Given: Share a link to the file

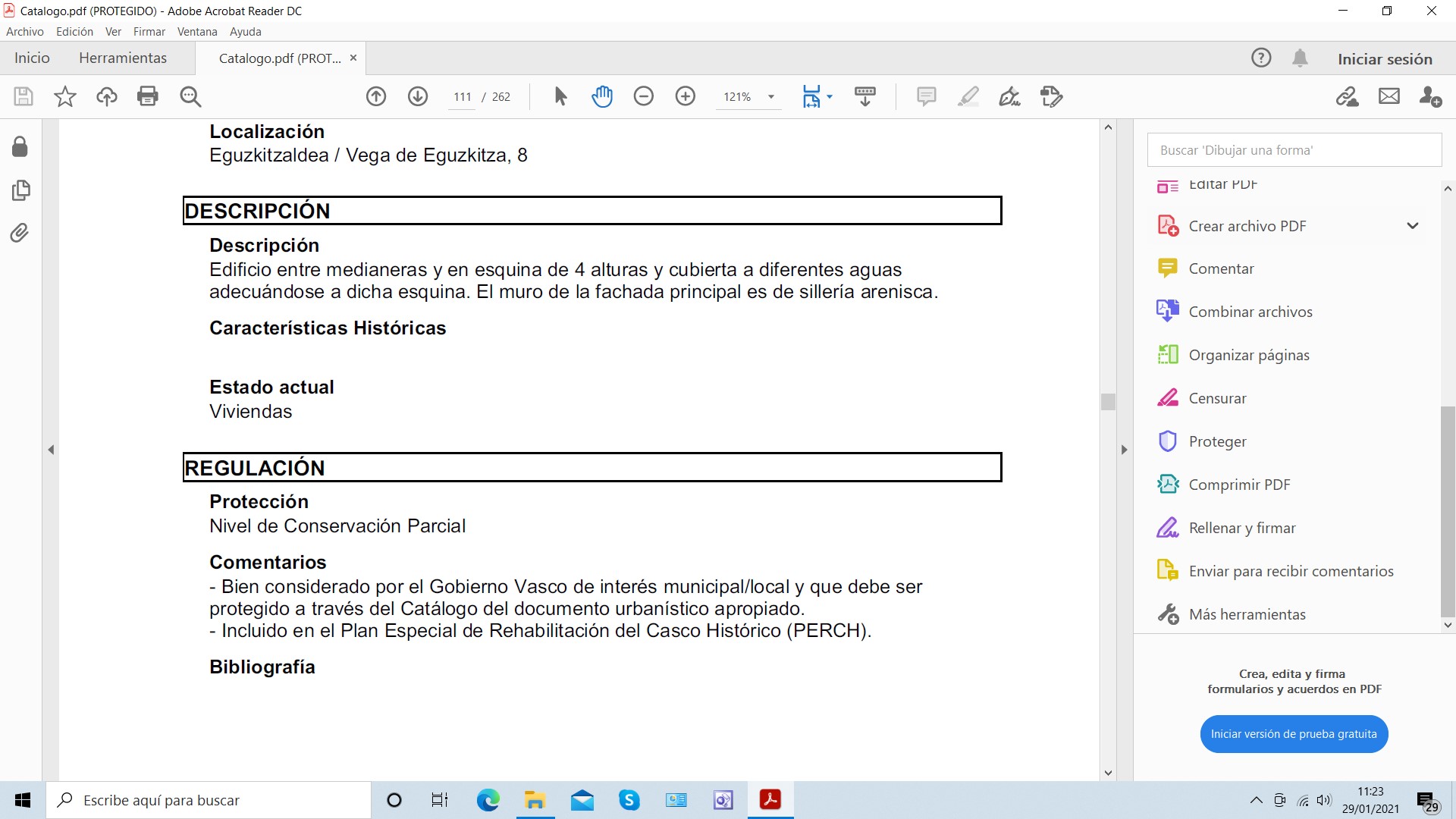Looking at the screenshot, I should pos(1348,96).
